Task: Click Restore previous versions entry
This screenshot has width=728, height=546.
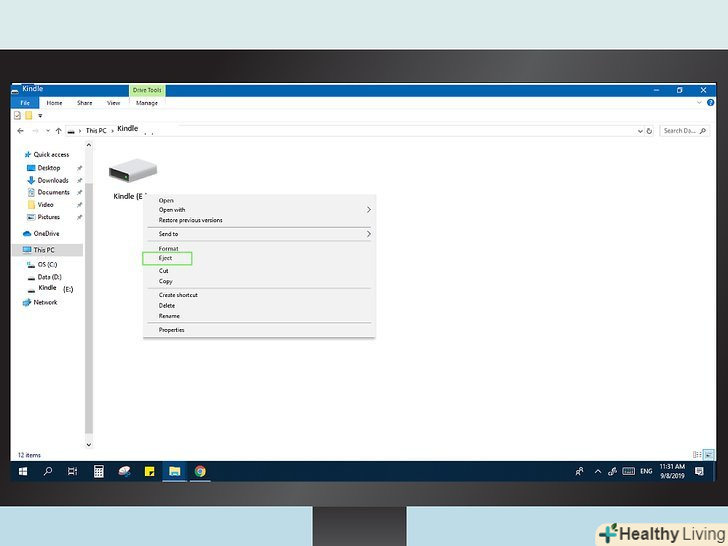Action: coord(190,220)
